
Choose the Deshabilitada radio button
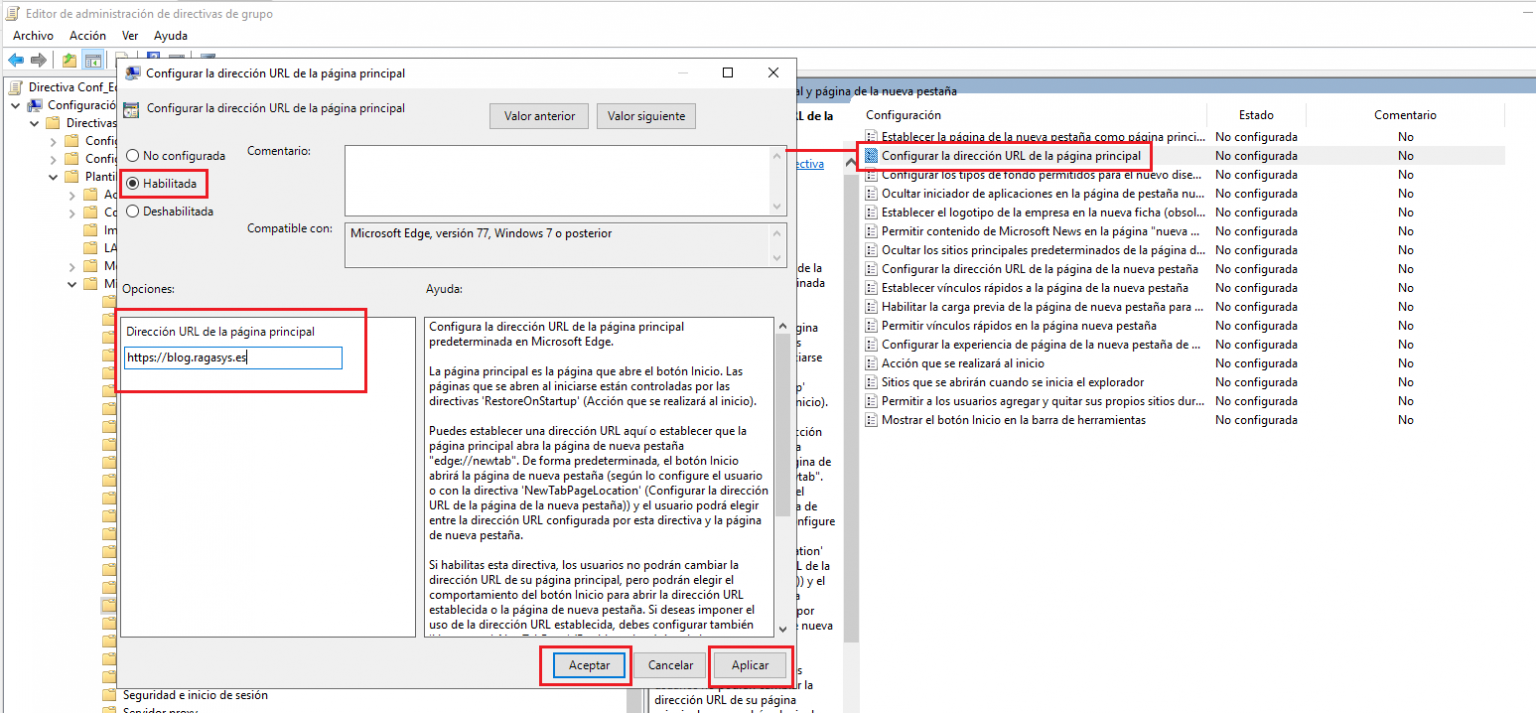tap(133, 211)
